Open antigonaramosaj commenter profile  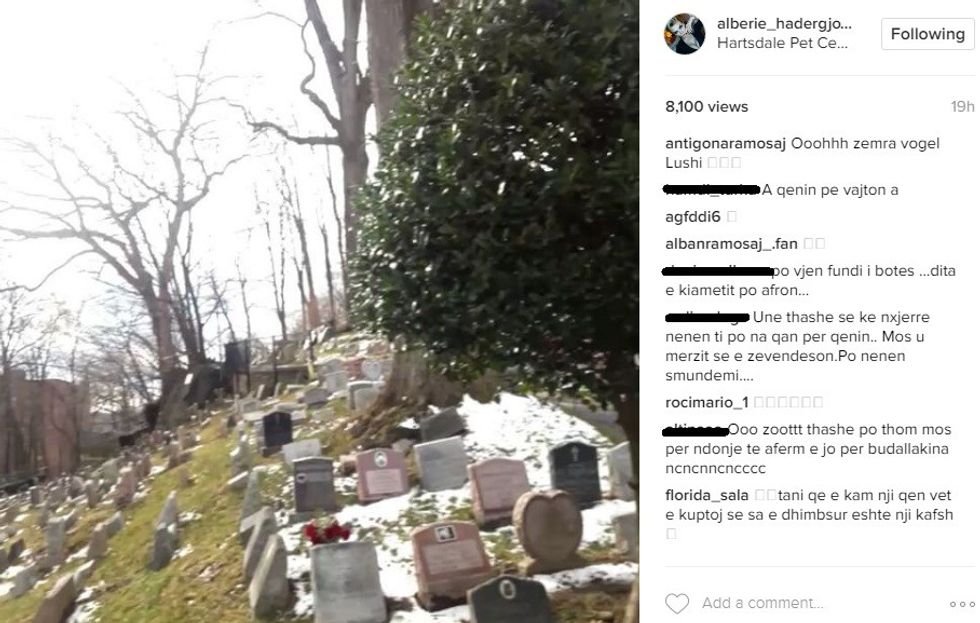tap(725, 144)
